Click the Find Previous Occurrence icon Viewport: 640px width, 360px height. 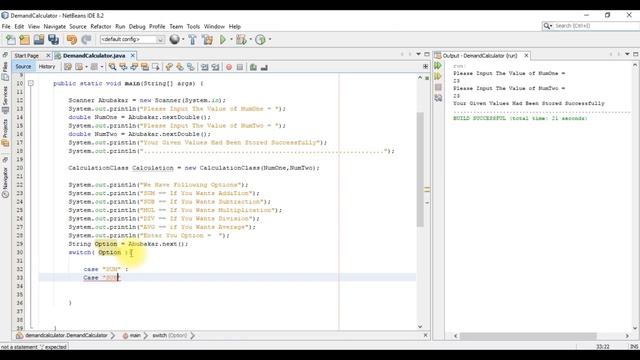tap(123, 67)
